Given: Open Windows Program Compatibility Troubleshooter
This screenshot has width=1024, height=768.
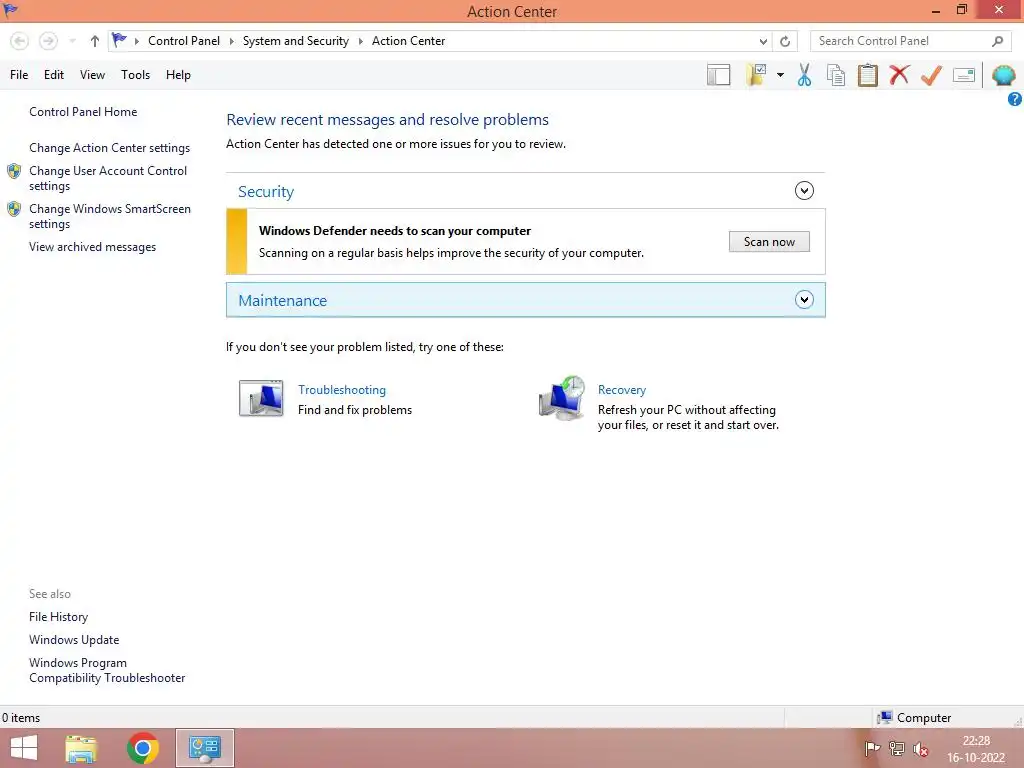Looking at the screenshot, I should (x=107, y=670).
